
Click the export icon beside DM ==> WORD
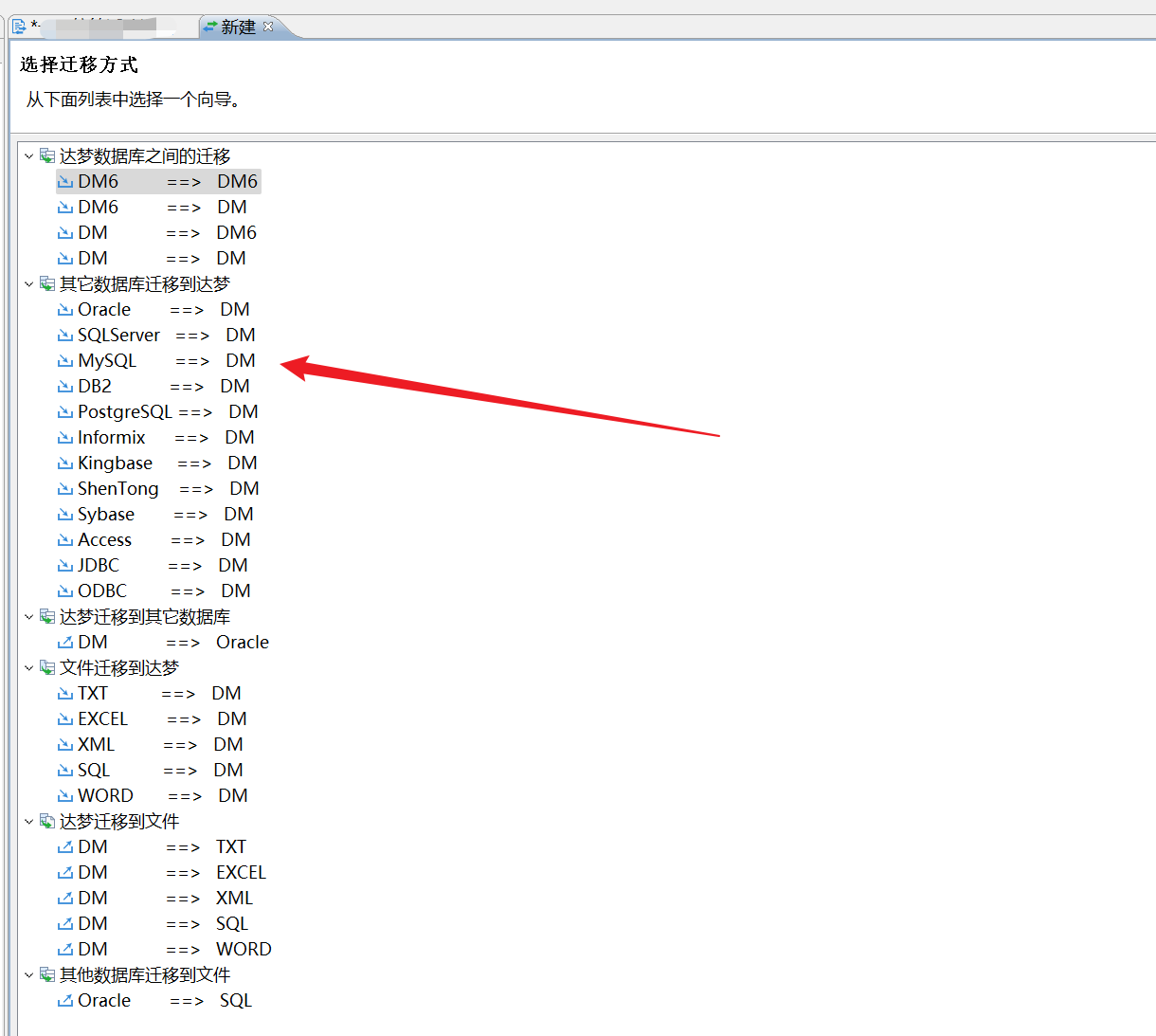(x=65, y=949)
